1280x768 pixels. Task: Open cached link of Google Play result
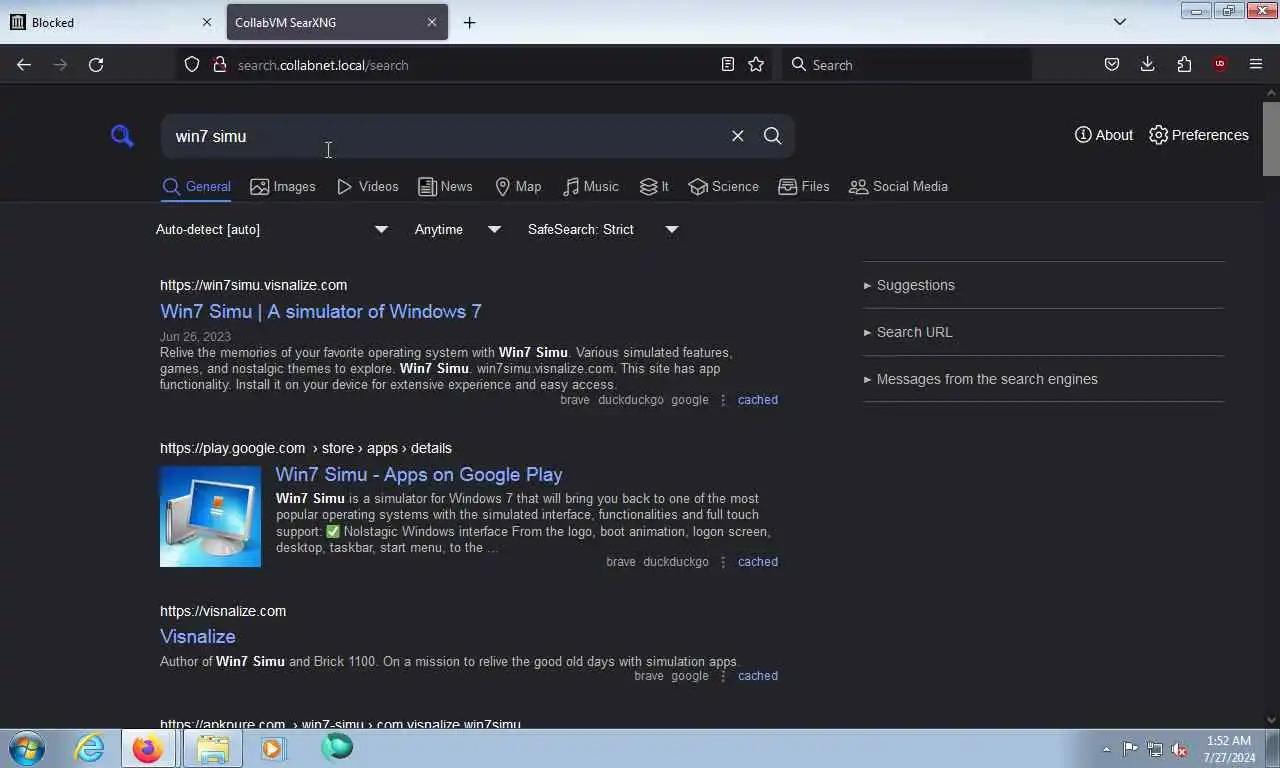(x=758, y=562)
